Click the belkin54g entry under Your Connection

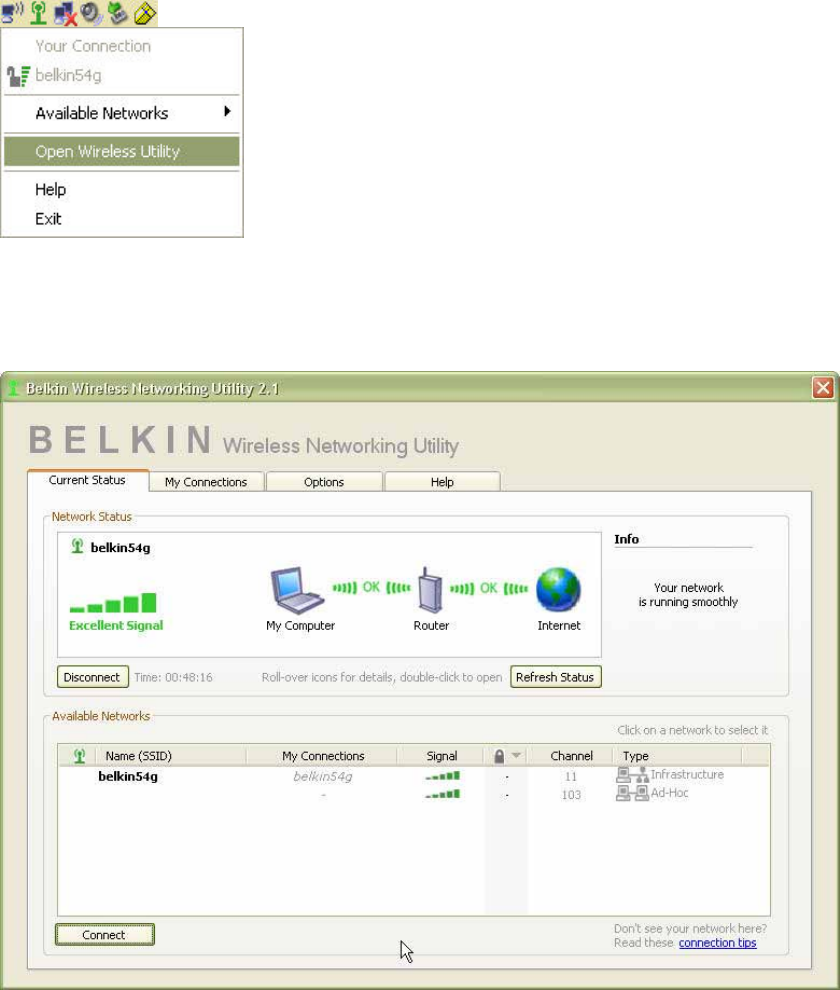point(121,76)
